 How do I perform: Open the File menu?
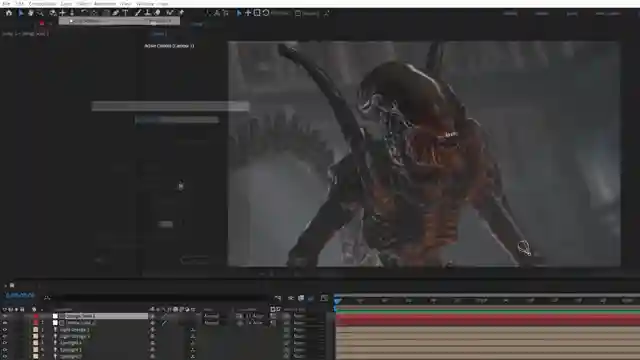[x=6, y=3]
